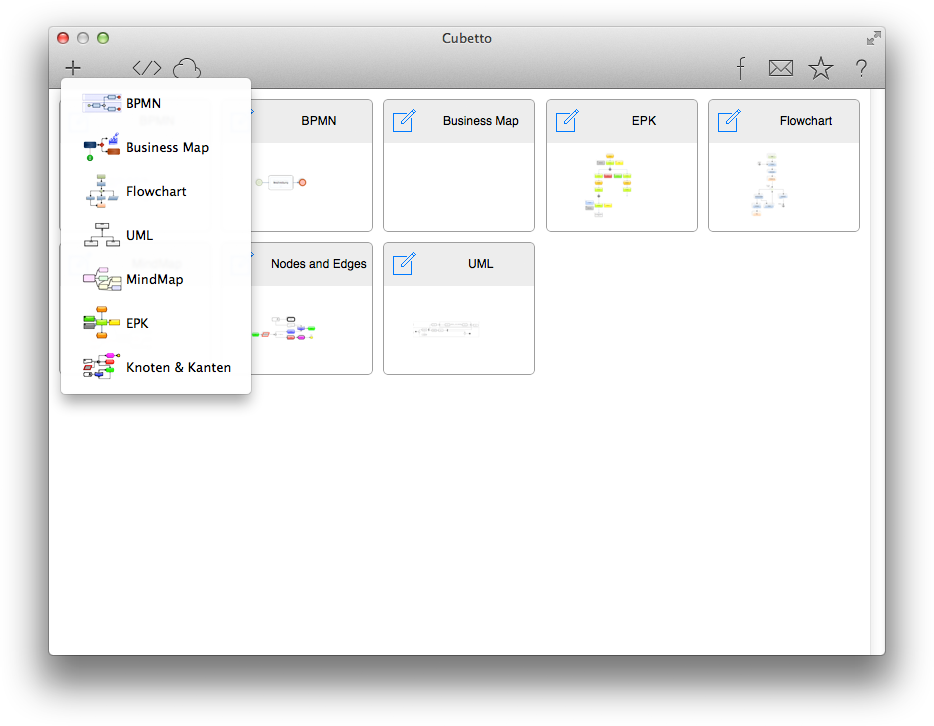Screen dimensions: 934x726
Task: Open the BPMN diagram preview thumbnail
Action: (281, 182)
